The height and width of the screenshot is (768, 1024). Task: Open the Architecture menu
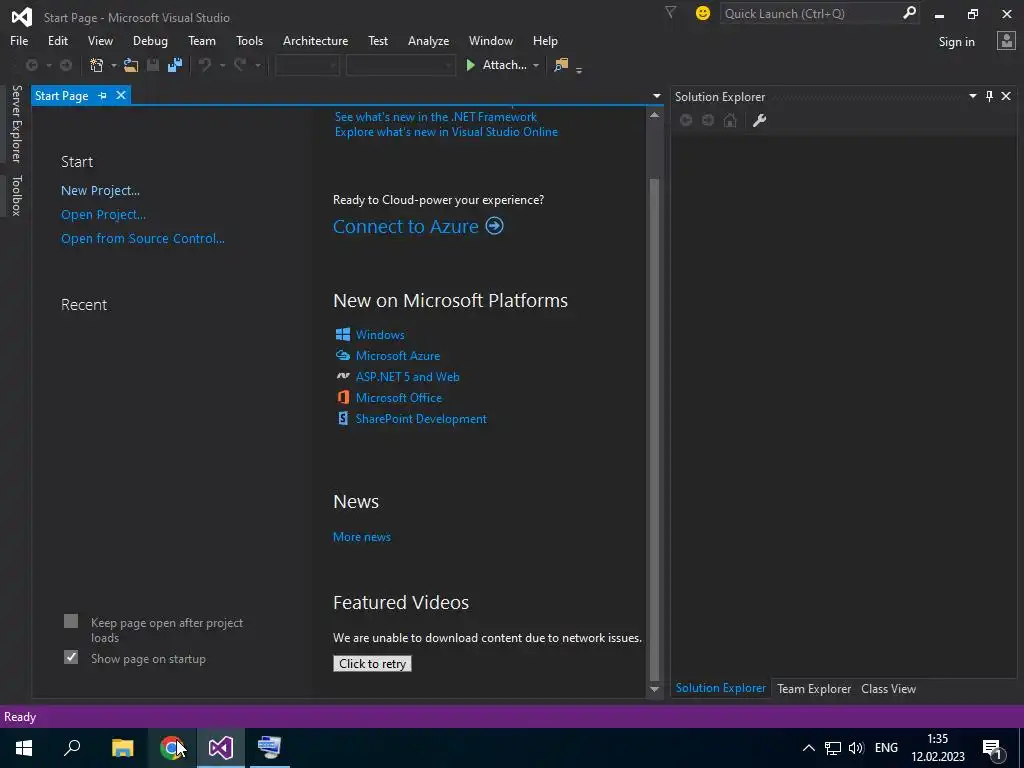tap(315, 40)
